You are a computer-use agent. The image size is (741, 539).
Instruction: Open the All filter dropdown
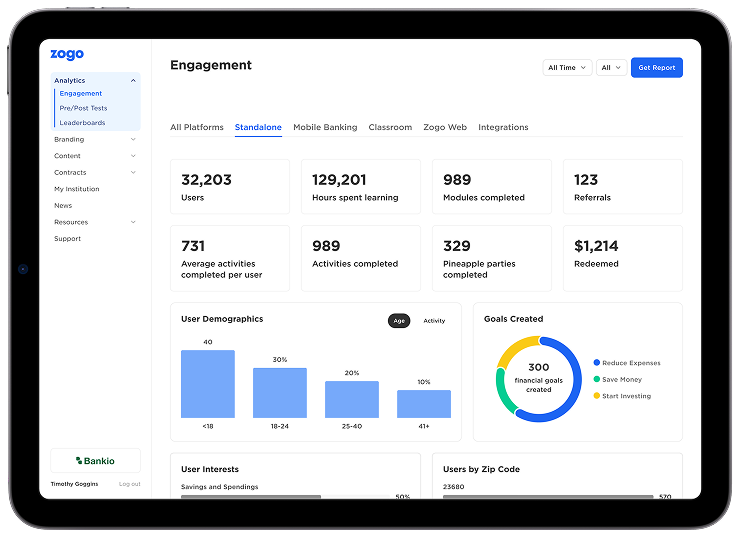pos(611,68)
